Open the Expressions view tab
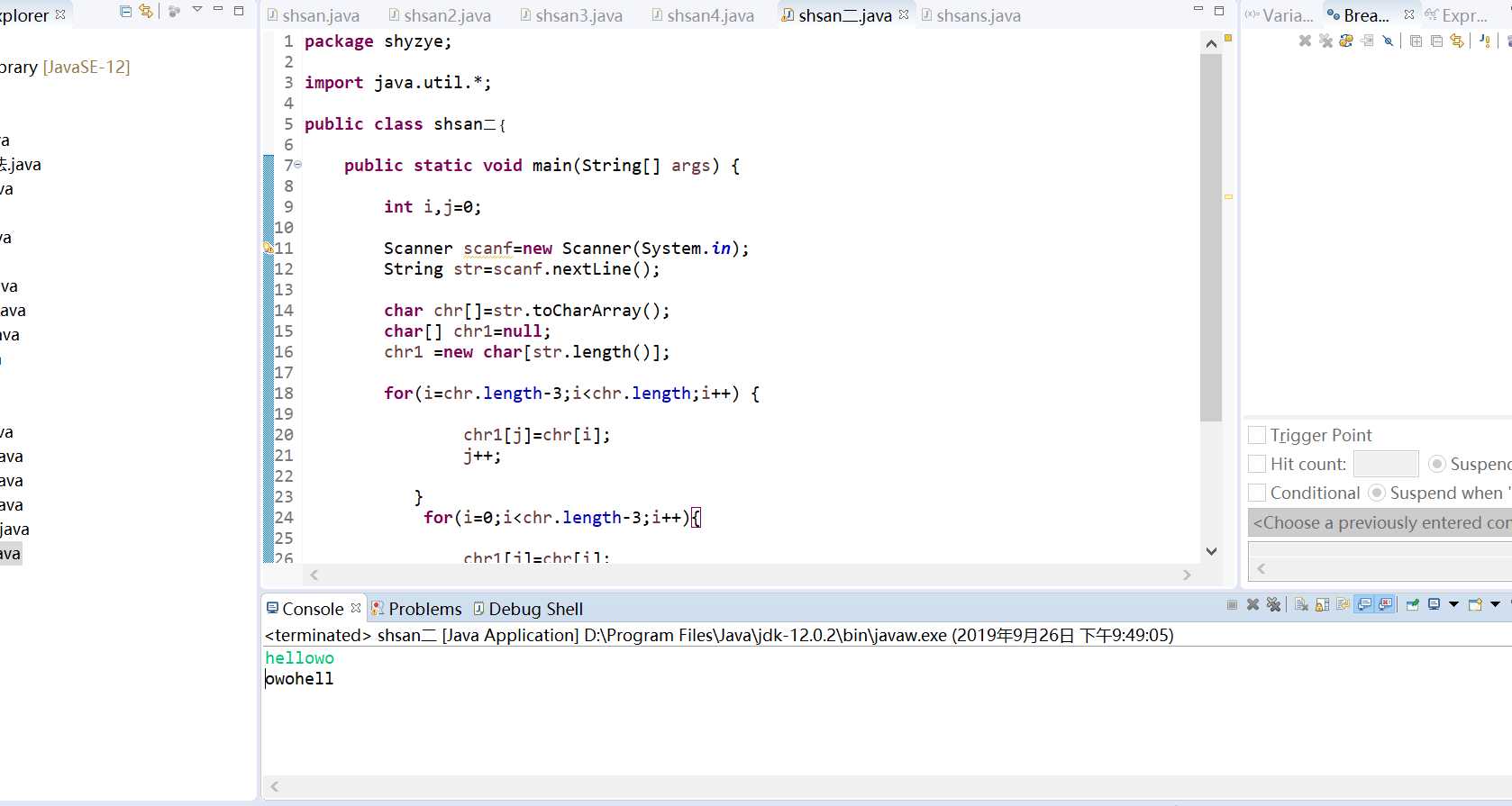The image size is (1512, 806). coord(1456,15)
